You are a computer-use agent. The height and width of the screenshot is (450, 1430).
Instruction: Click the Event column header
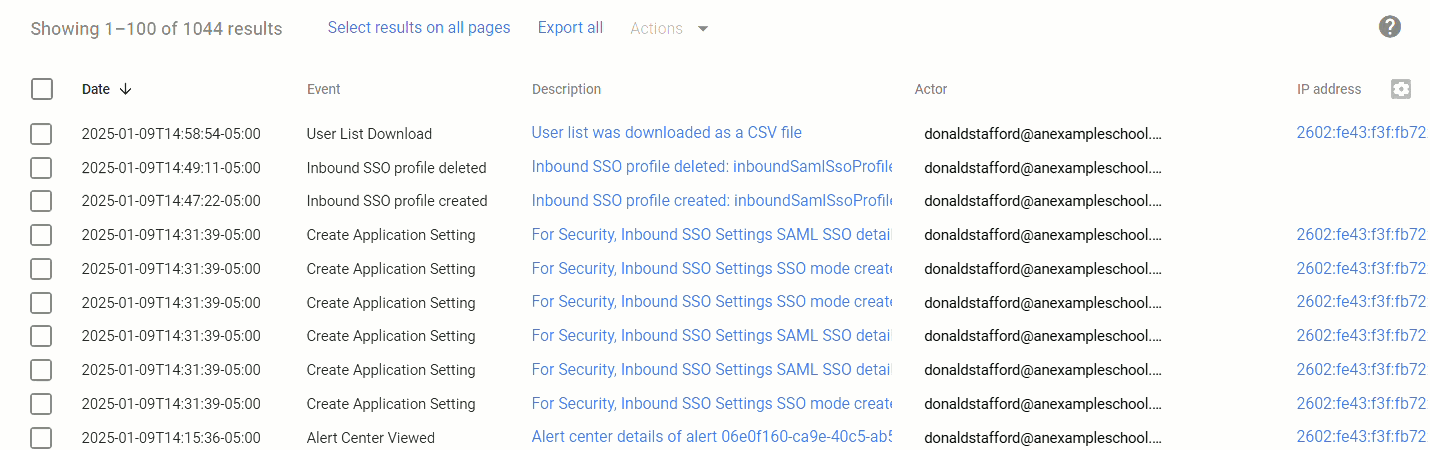pyautogui.click(x=323, y=89)
